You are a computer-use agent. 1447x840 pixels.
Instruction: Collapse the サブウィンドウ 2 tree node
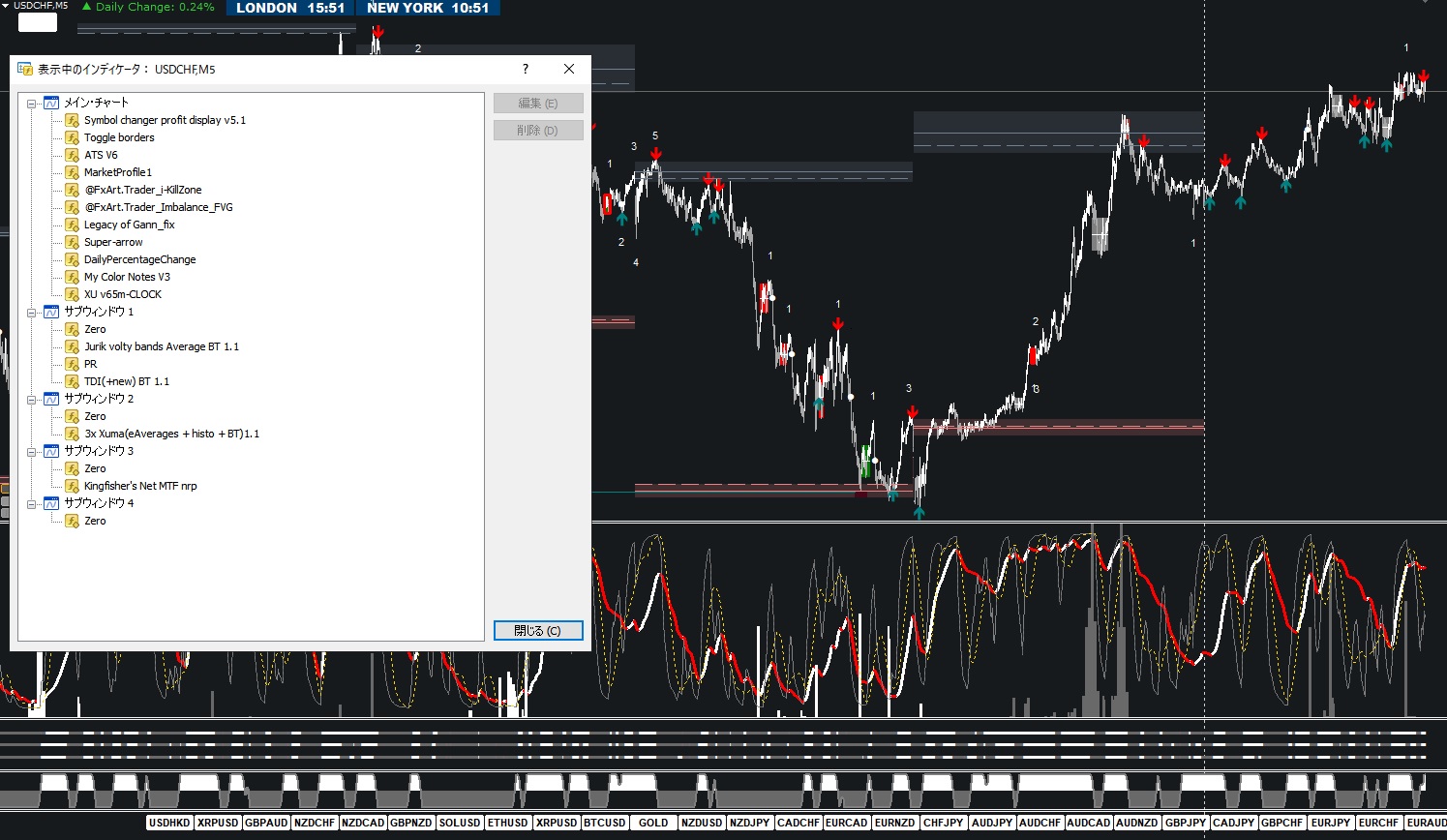(31, 399)
